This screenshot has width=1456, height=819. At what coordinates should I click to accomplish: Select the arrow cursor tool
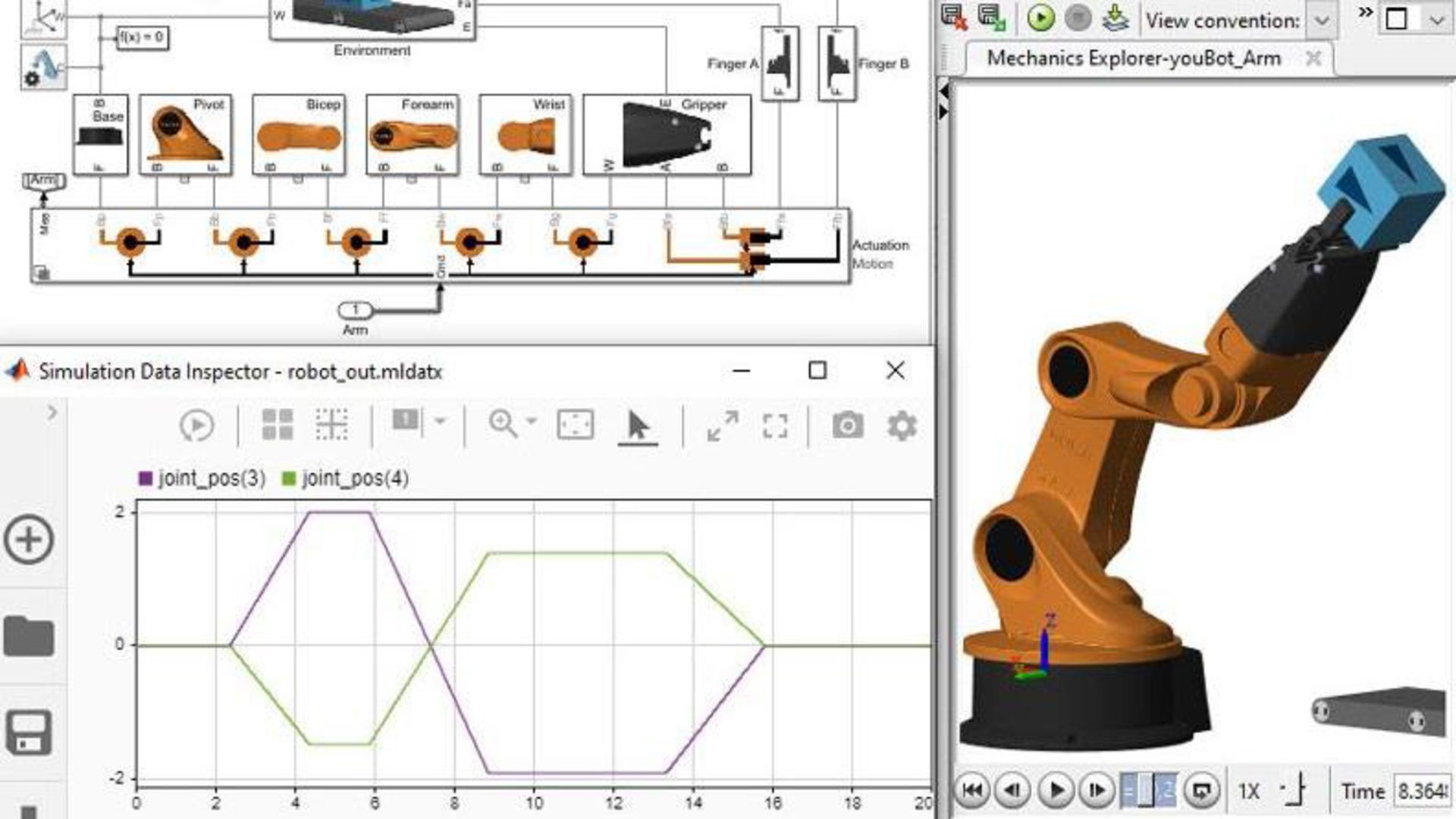(638, 425)
